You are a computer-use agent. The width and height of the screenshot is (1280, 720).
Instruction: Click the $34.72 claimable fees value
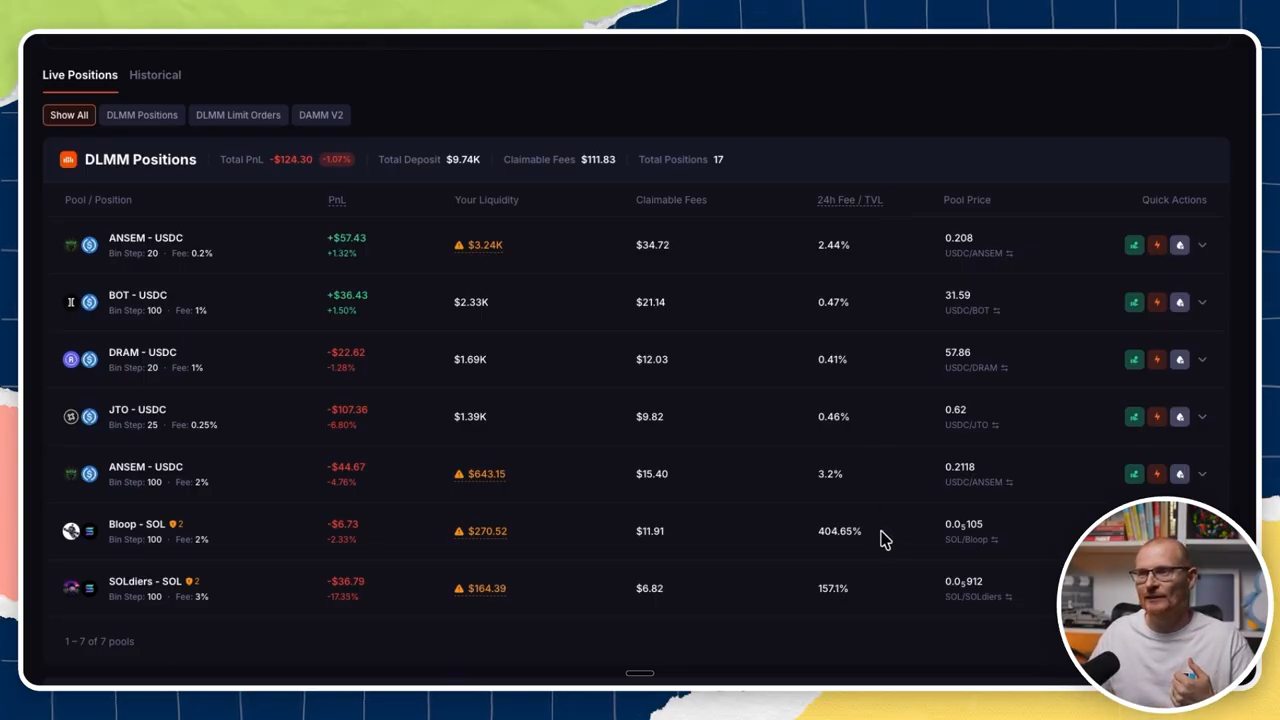point(653,245)
